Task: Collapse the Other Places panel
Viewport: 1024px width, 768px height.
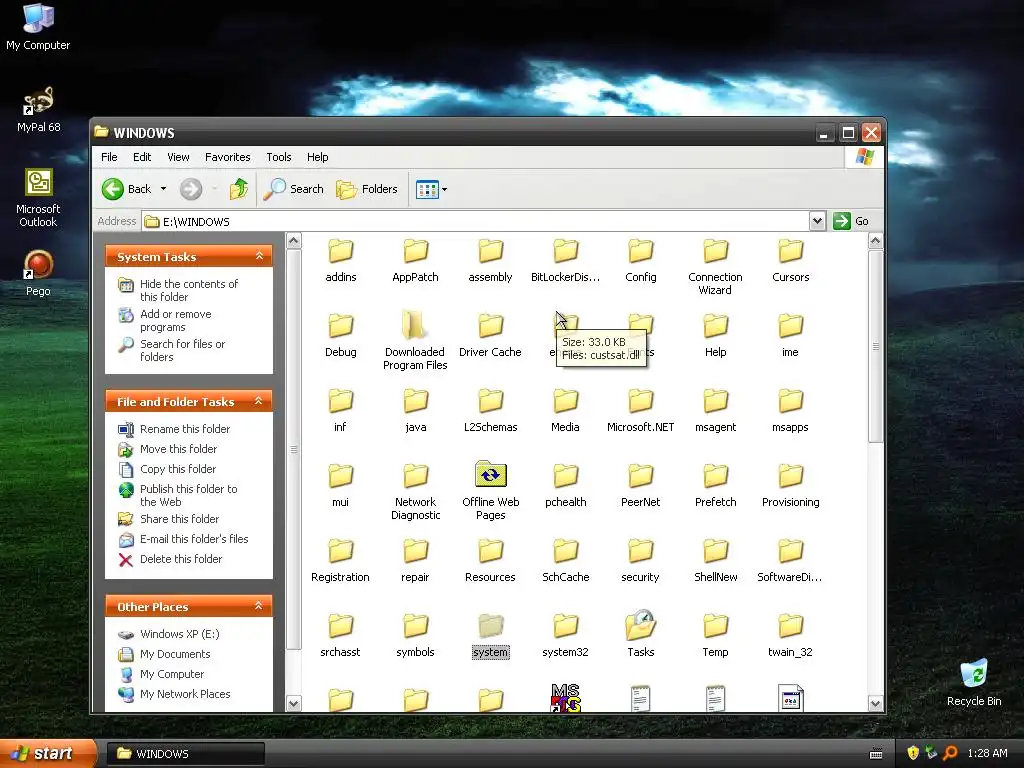Action: point(259,606)
